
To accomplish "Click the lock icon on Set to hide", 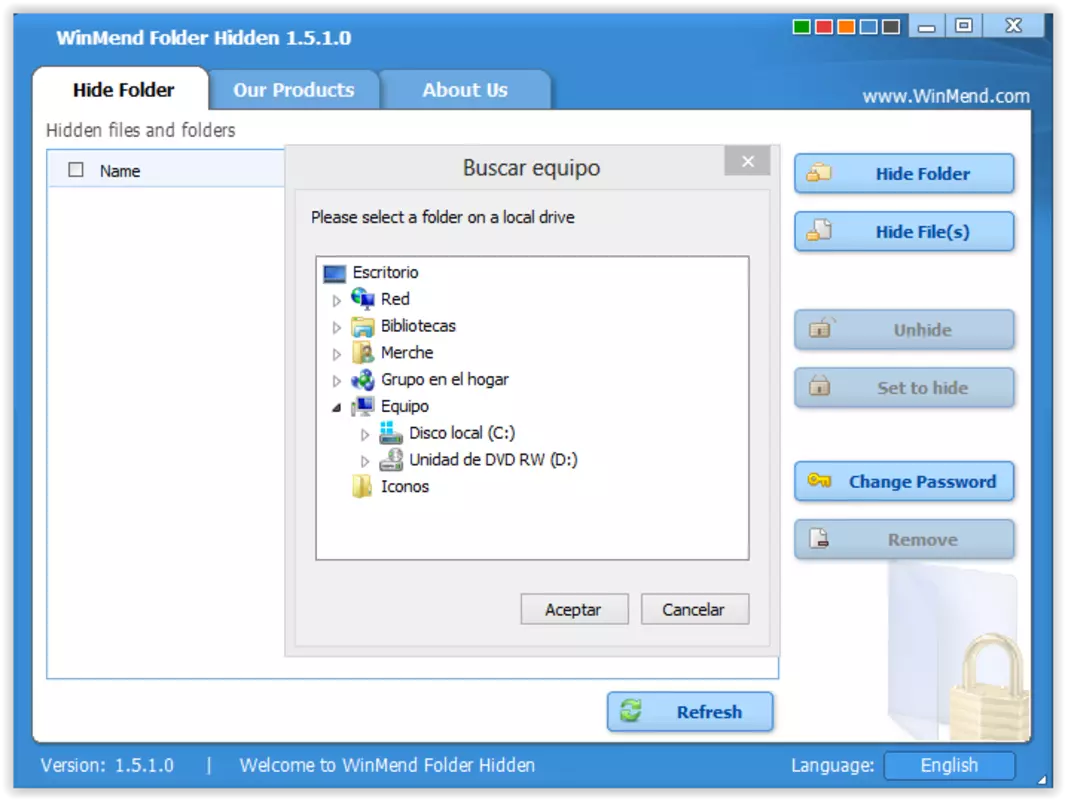I will [x=820, y=386].
